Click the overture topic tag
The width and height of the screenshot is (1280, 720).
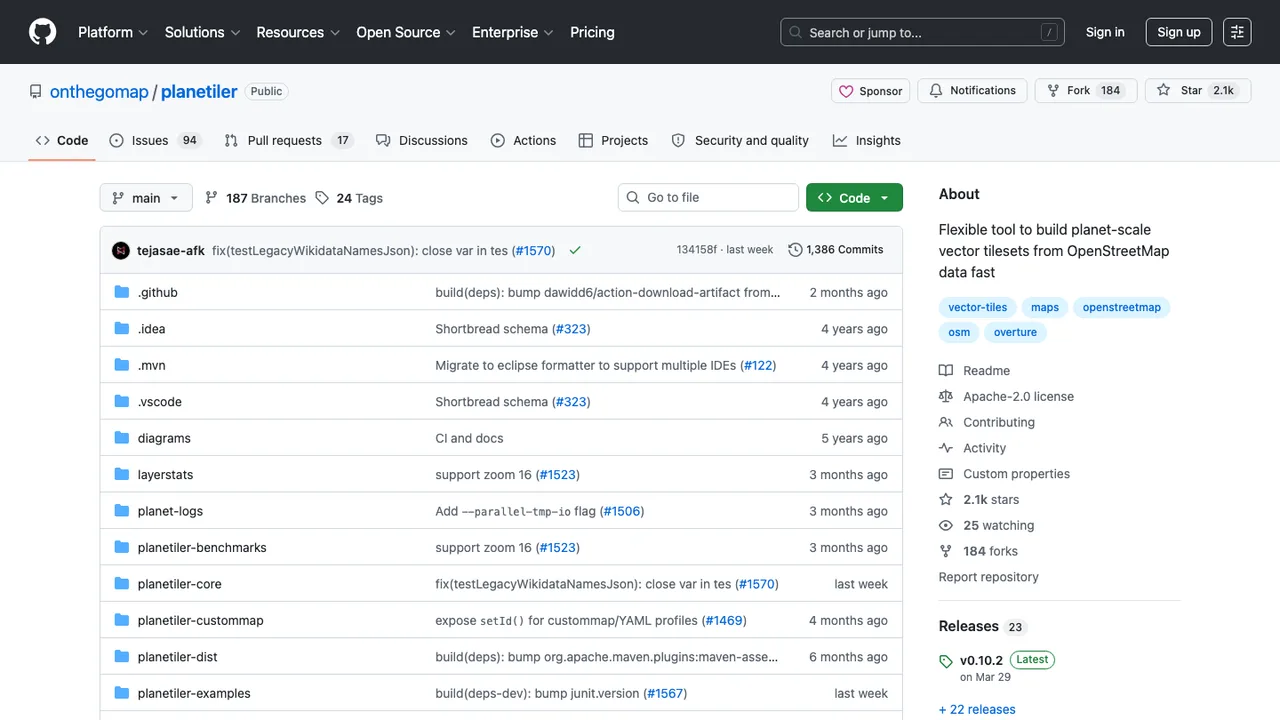(x=1015, y=332)
